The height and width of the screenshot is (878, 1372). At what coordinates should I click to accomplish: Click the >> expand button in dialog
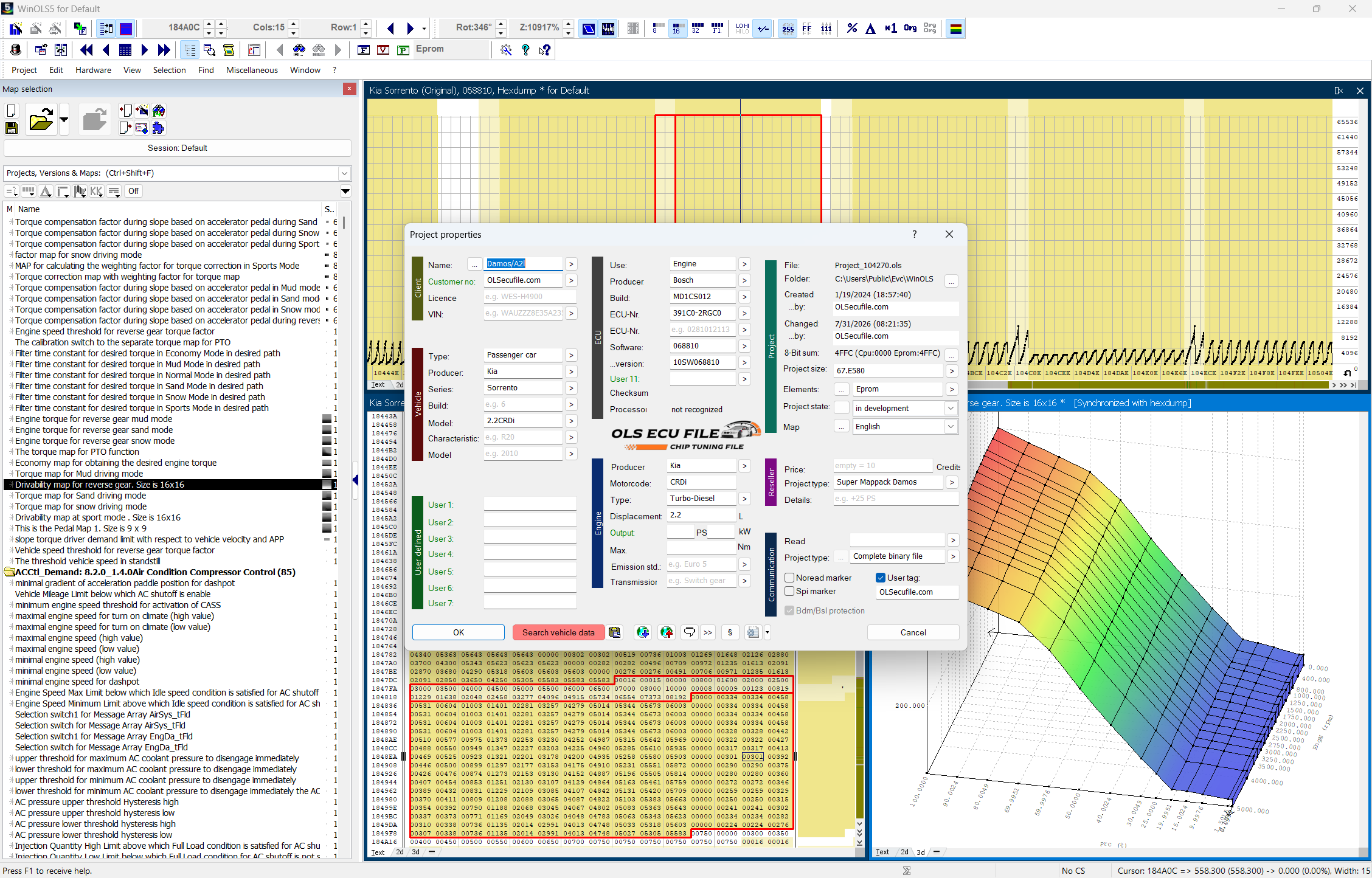(x=708, y=632)
